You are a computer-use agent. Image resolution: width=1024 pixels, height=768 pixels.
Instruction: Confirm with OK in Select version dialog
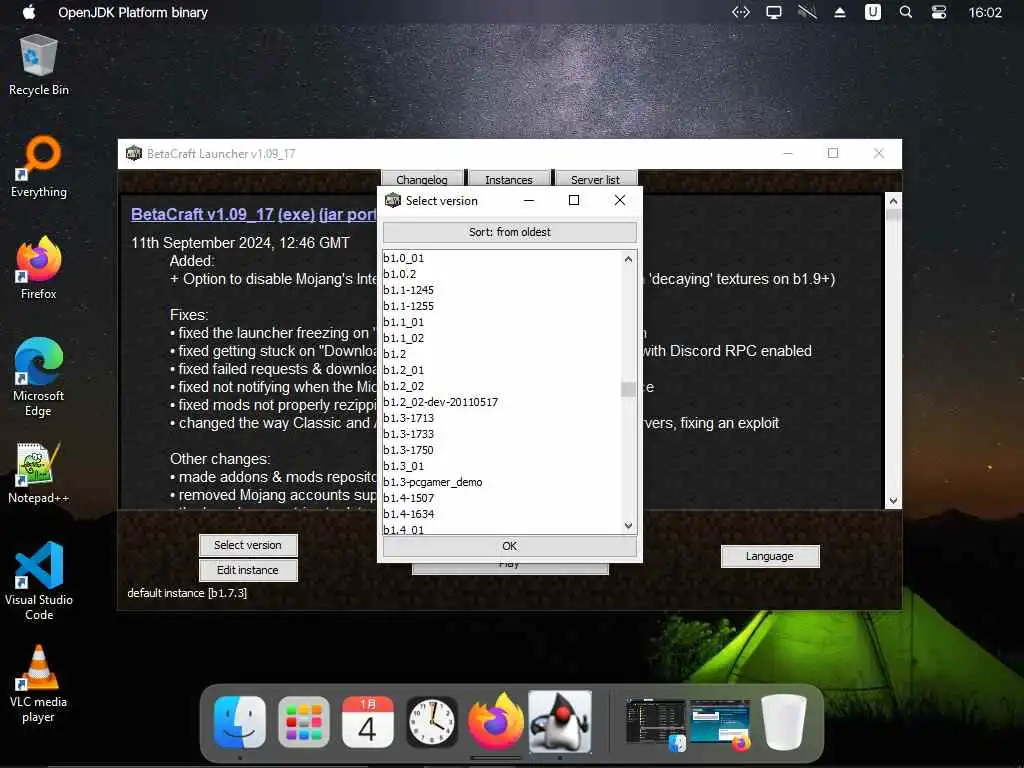(509, 546)
